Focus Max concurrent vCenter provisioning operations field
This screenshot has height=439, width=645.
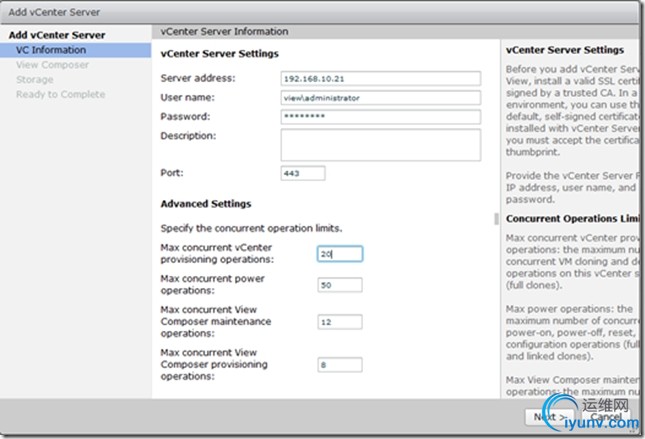(340, 254)
